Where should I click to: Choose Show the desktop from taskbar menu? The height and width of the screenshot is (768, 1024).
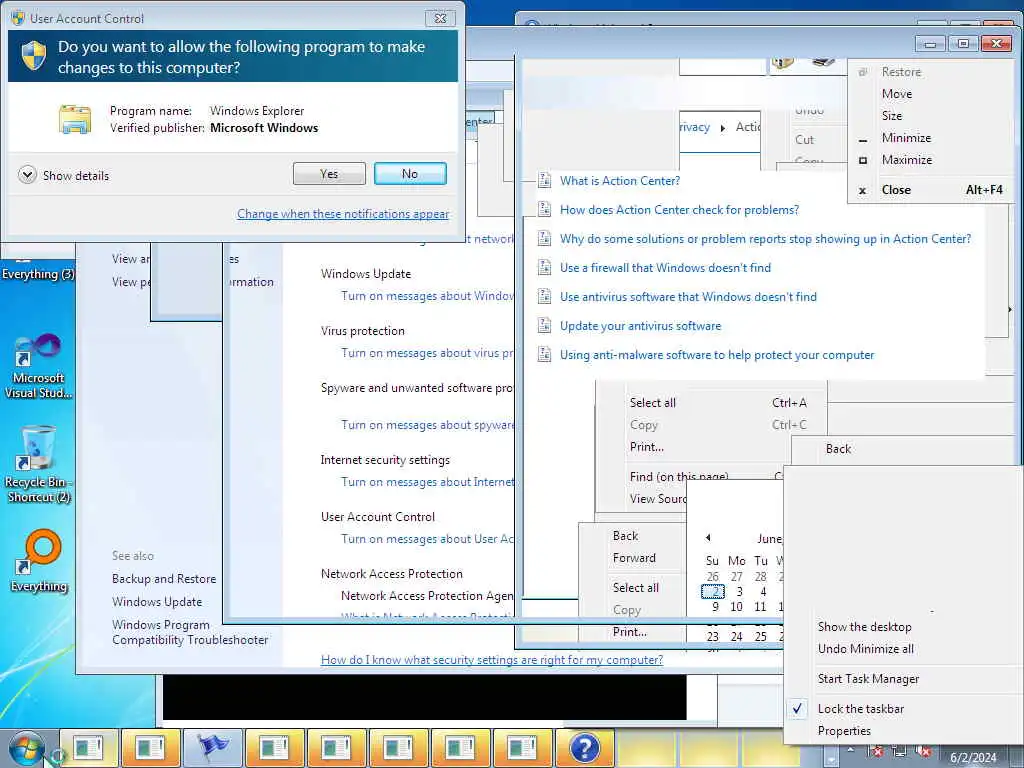865,626
